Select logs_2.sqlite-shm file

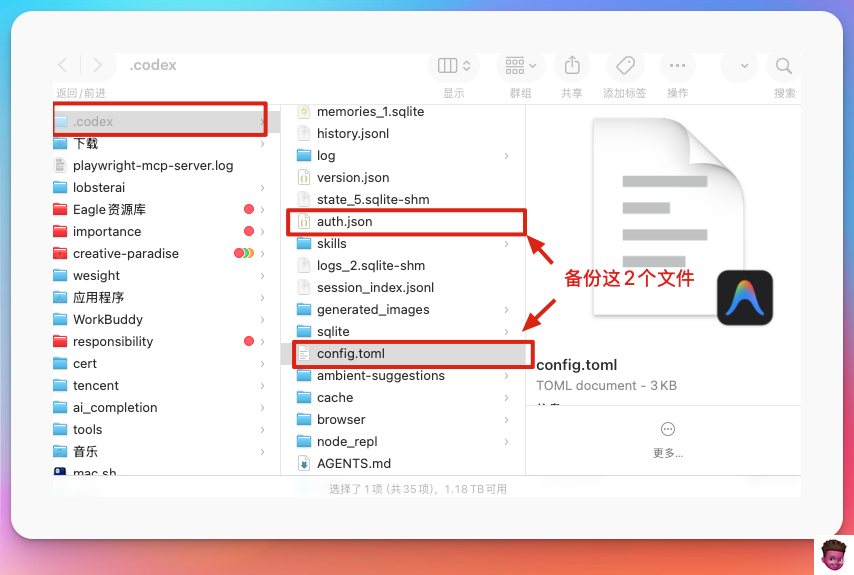(403, 266)
